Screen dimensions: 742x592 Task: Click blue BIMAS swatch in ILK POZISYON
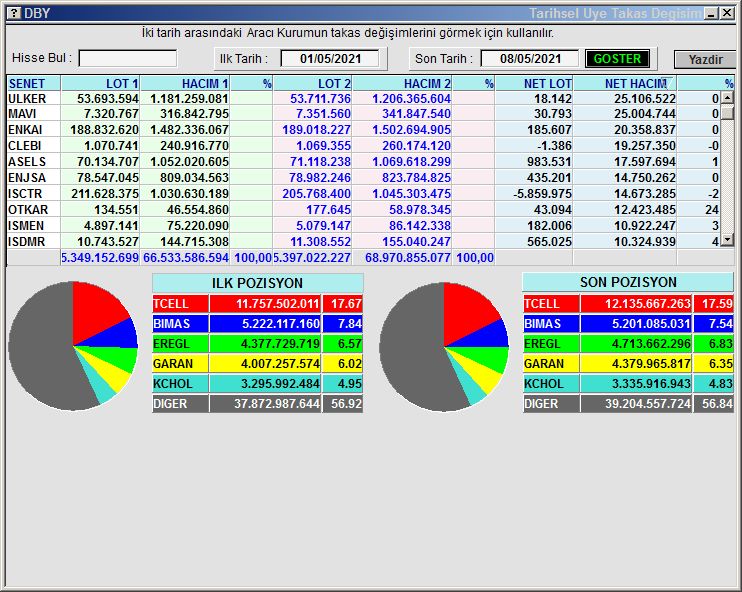click(180, 324)
